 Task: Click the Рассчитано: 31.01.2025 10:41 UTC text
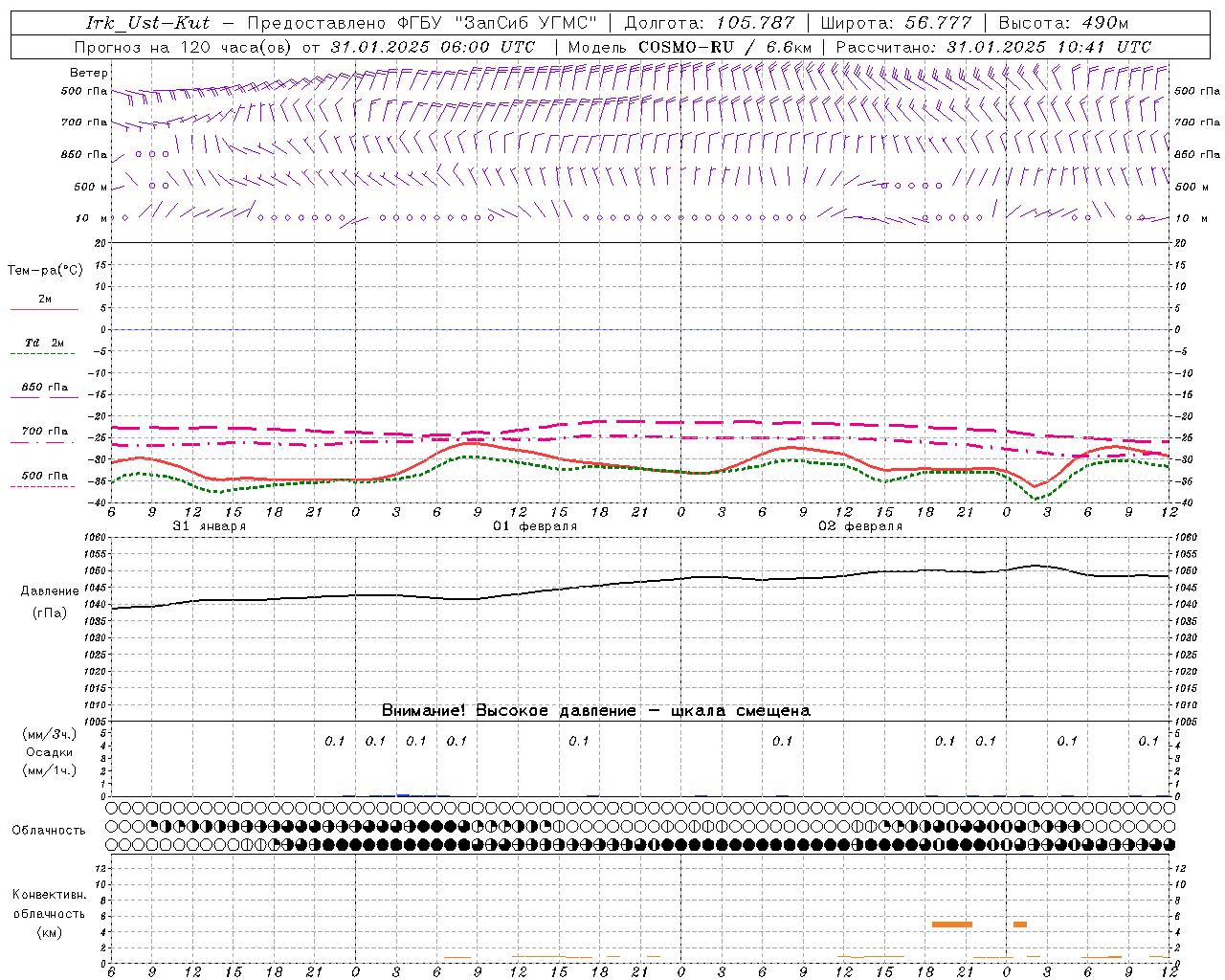tap(993, 47)
